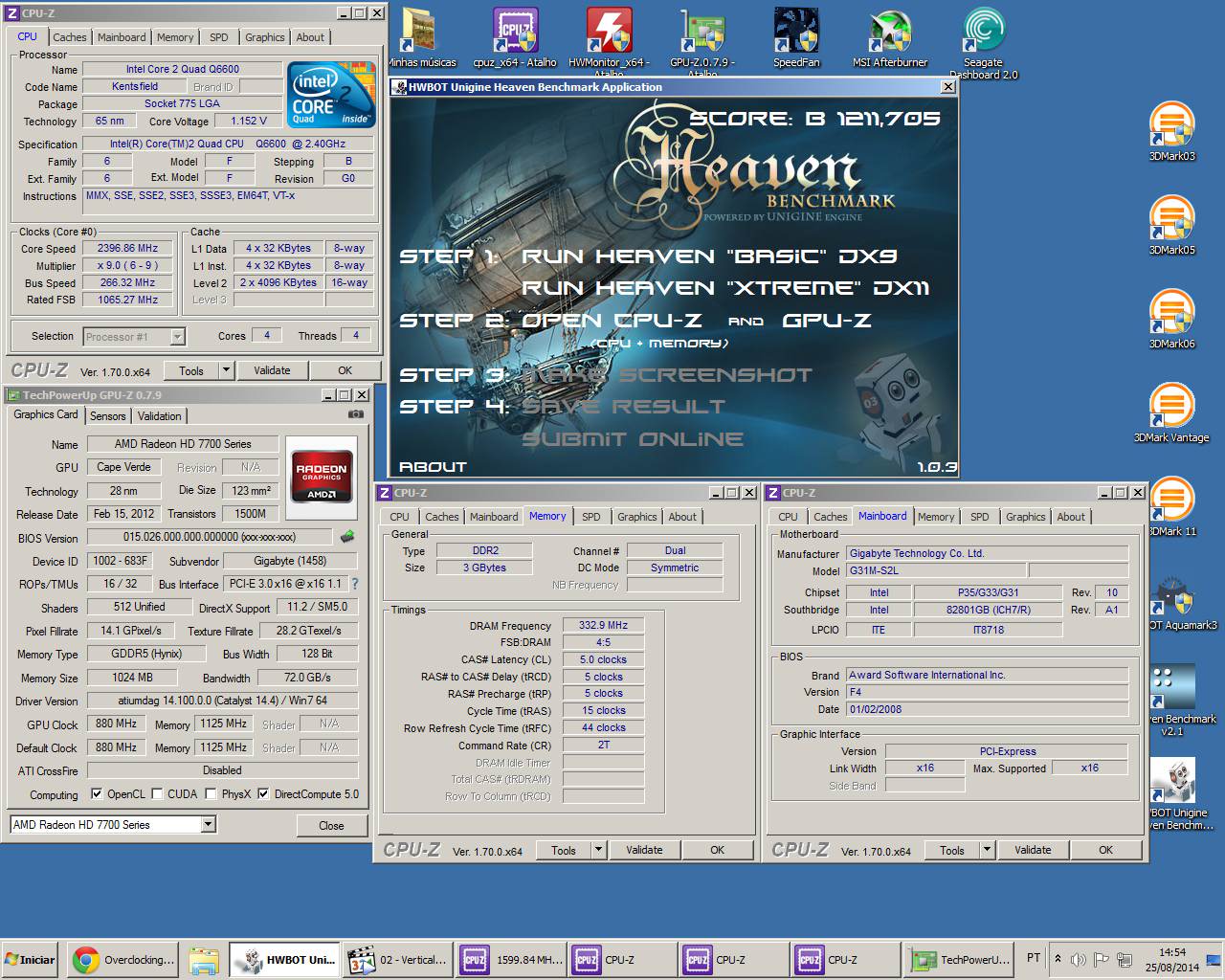Open Windows Explorer folder taskbar icon

(x=204, y=960)
